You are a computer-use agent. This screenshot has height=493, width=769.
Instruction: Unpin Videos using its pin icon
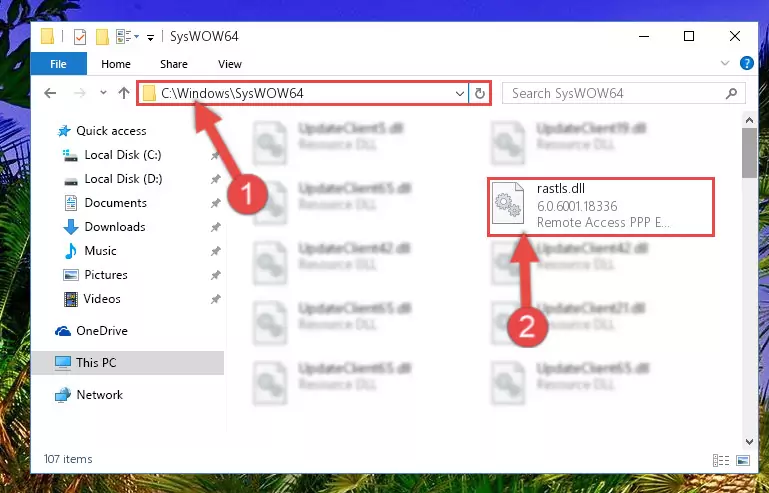(215, 299)
